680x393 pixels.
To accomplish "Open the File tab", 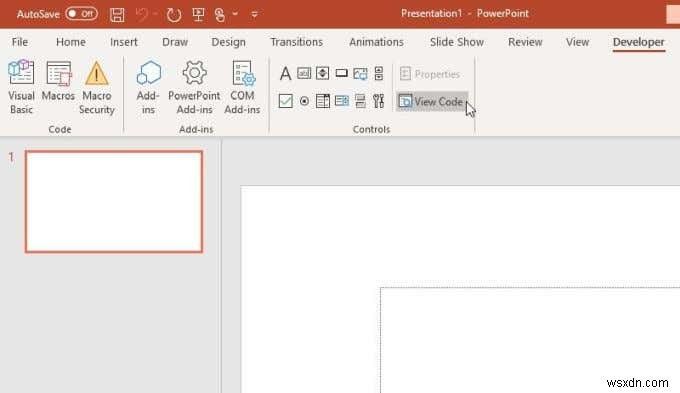I will point(20,42).
